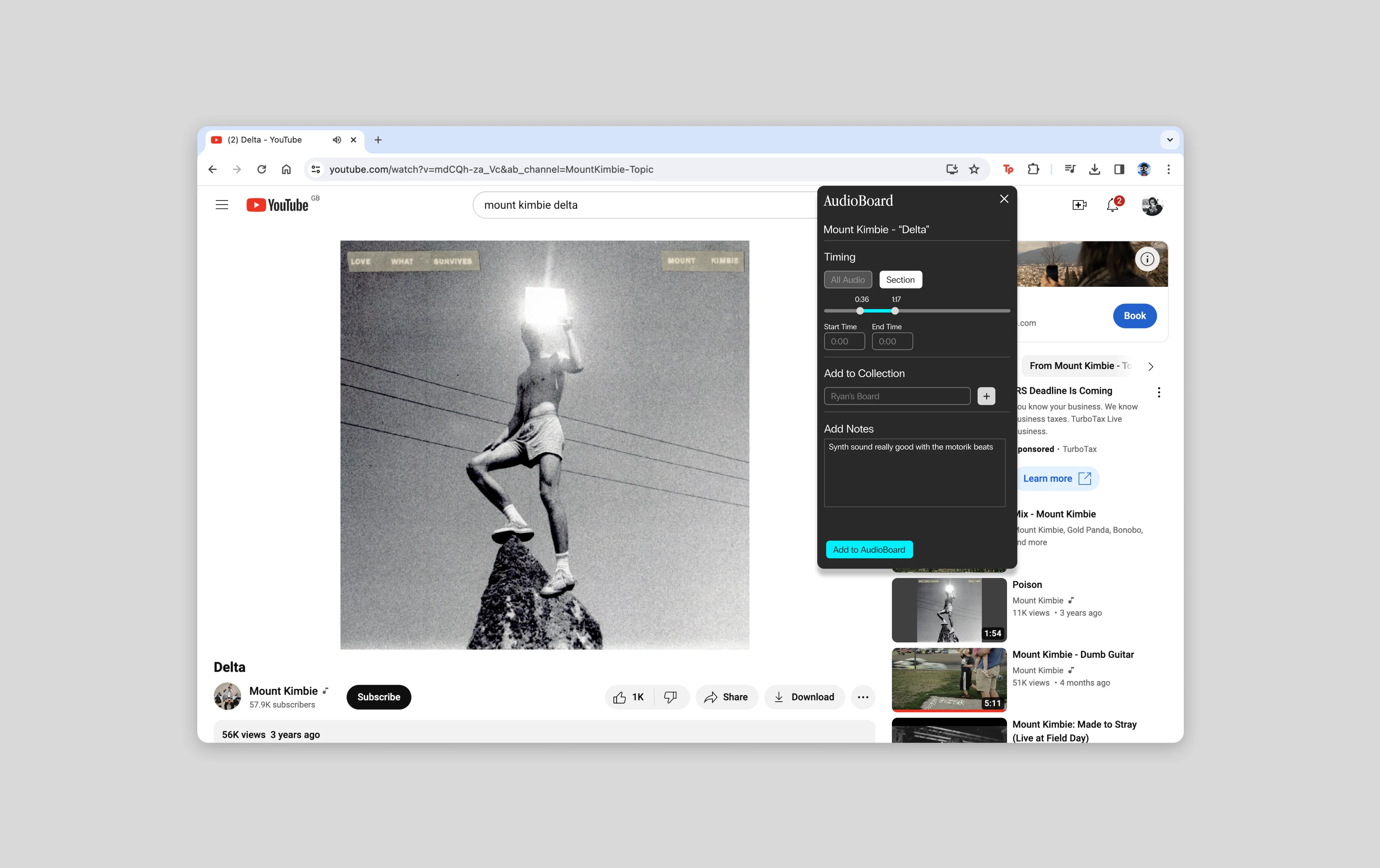Dislike the video with the thumbs-down icon
Image resolution: width=1380 pixels, height=868 pixels.
pyautogui.click(x=671, y=697)
